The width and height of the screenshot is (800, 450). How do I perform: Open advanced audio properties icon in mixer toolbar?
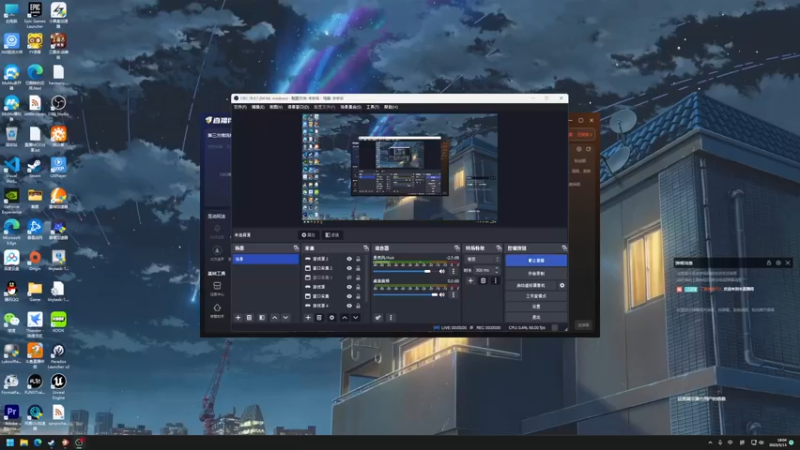pos(378,317)
